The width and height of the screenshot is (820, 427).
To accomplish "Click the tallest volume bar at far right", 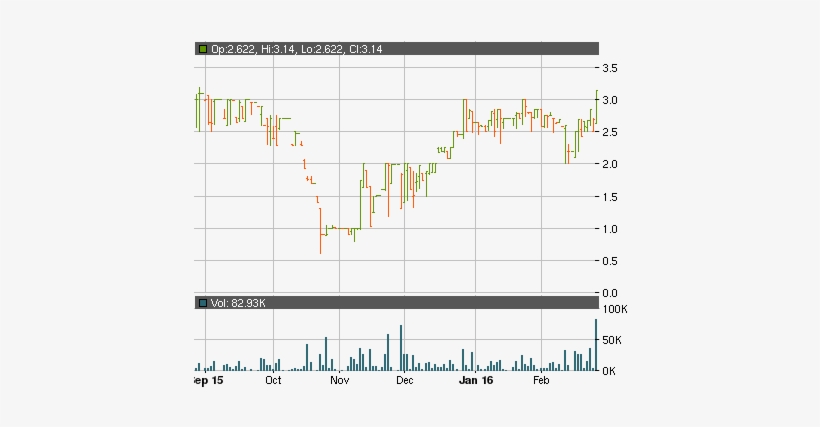I will [x=596, y=345].
